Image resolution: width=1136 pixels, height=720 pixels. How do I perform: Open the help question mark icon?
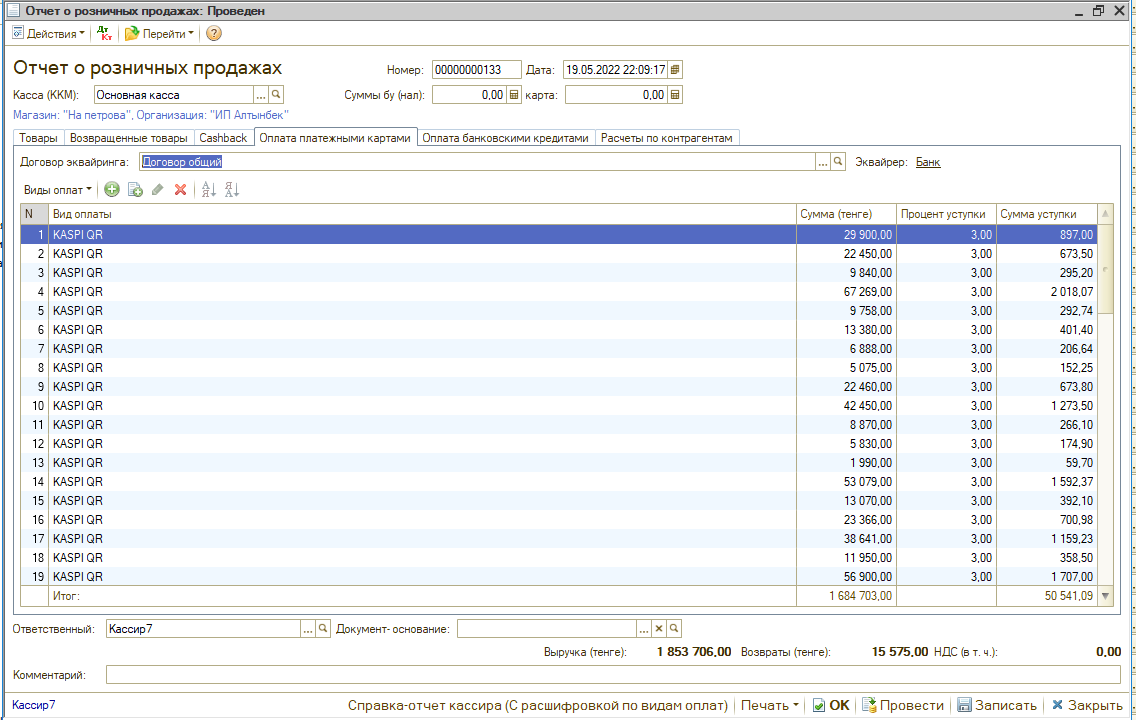click(213, 33)
